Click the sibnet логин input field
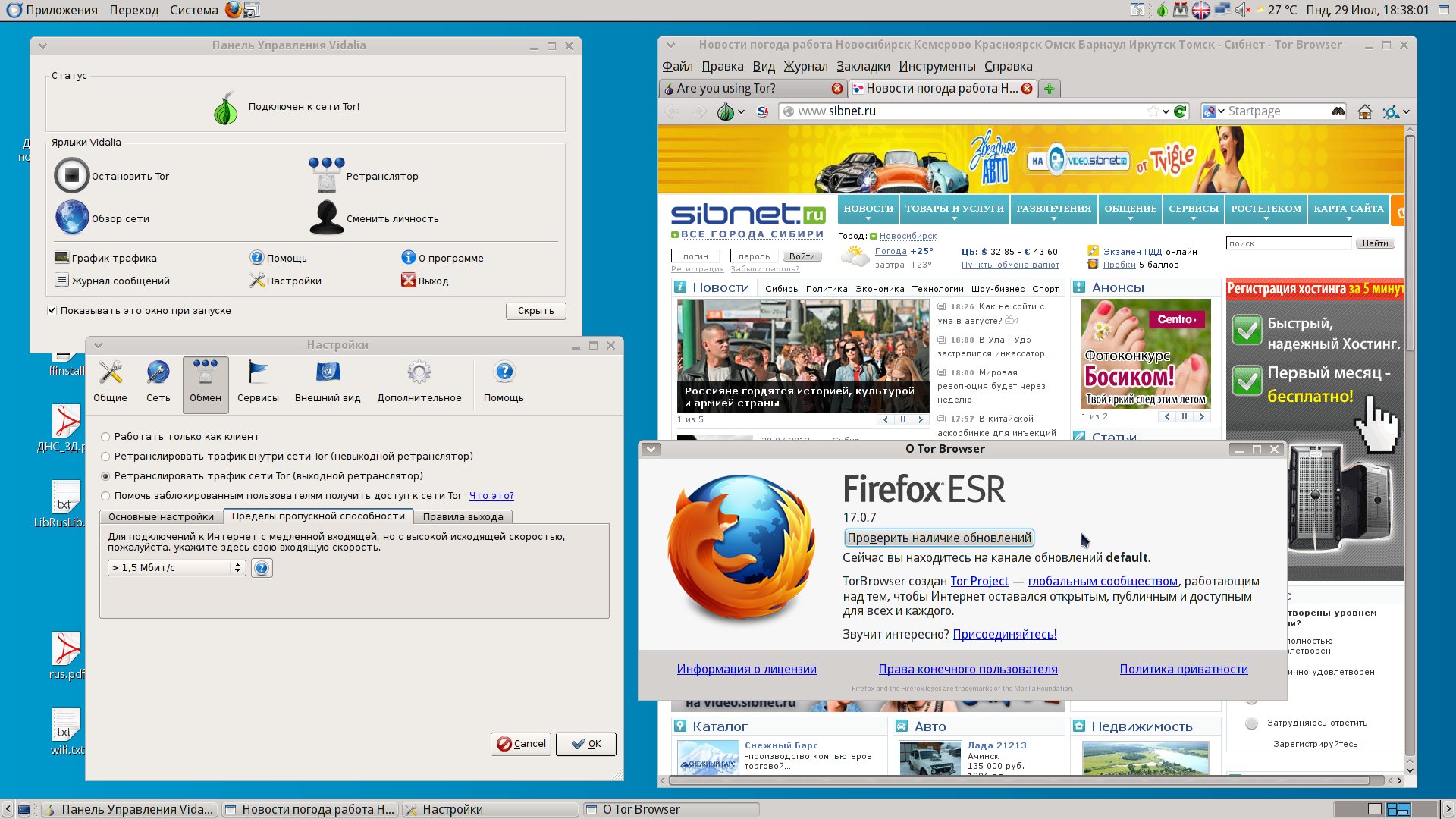The width and height of the screenshot is (1456, 819). (695, 256)
